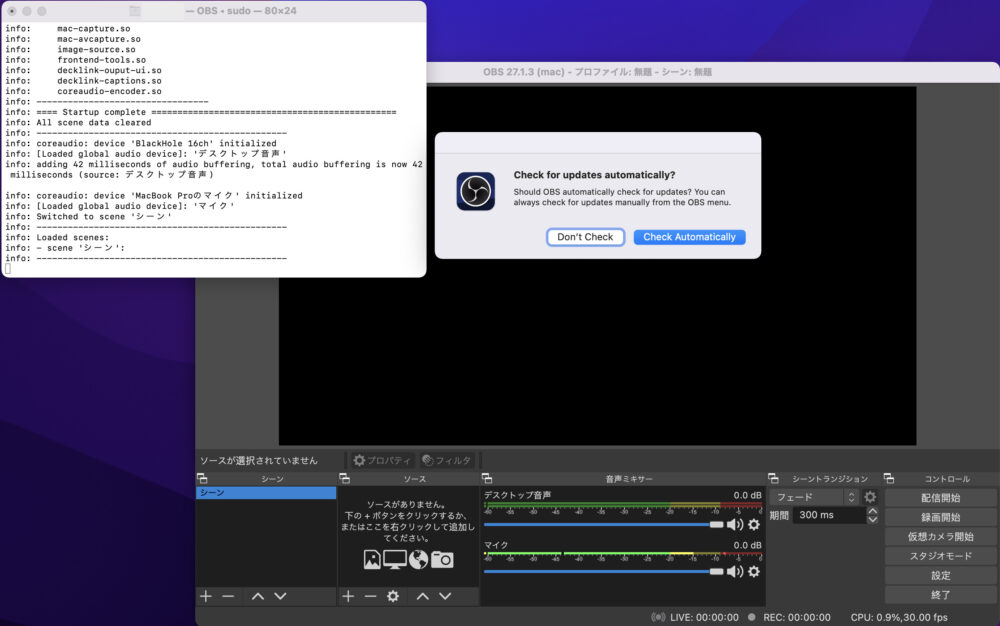The image size is (1000, 626).
Task: Undock the コントロール (Controls) panel icon
Action: point(889,478)
